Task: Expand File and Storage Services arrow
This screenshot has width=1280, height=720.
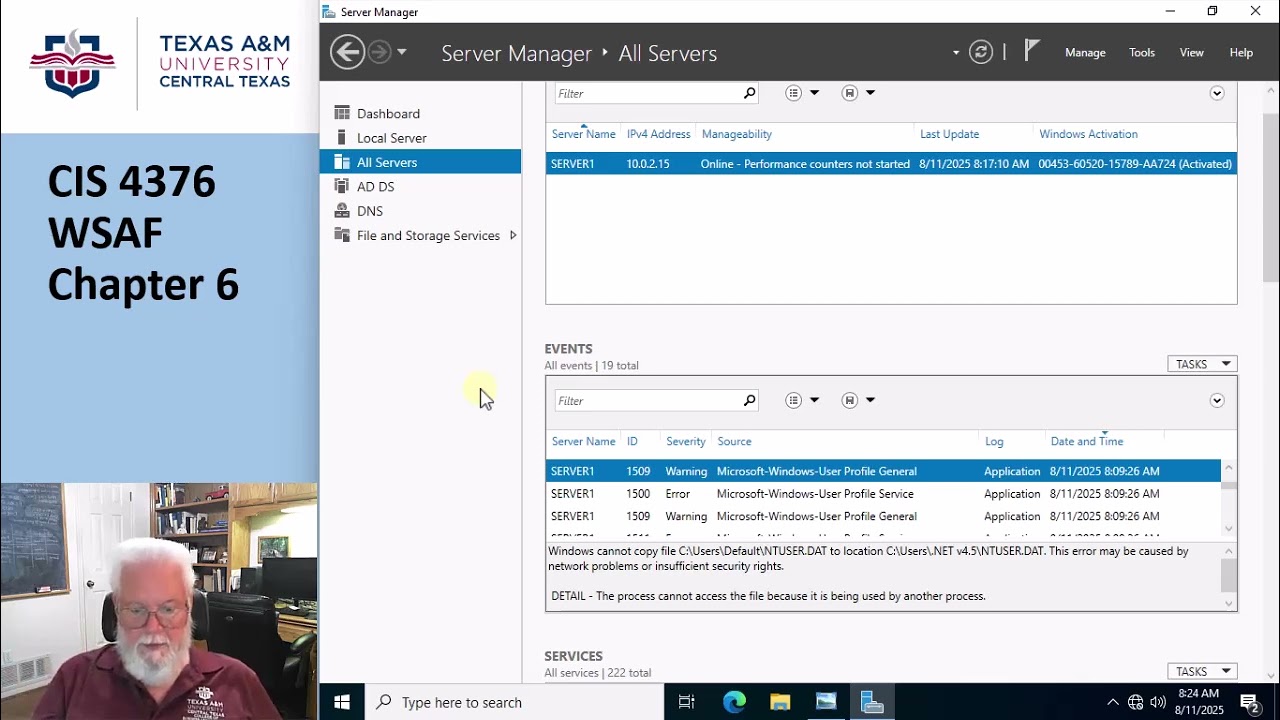Action: point(513,235)
